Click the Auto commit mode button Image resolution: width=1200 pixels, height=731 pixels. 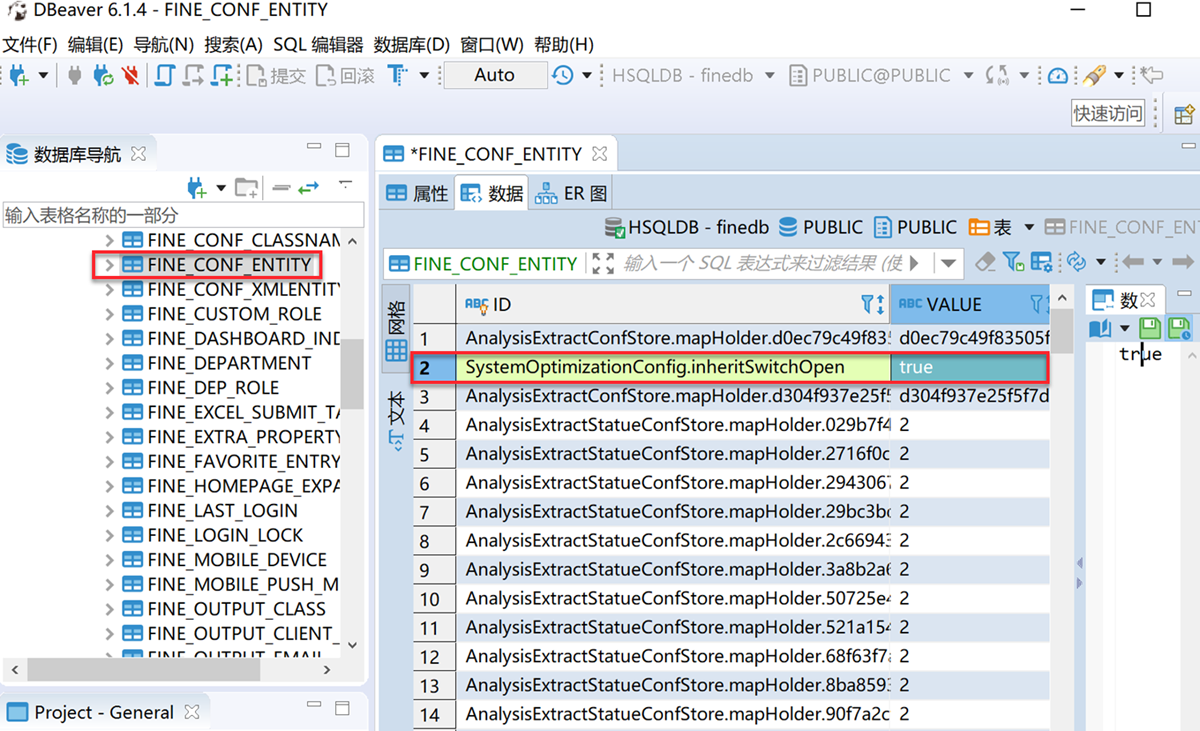[495, 75]
